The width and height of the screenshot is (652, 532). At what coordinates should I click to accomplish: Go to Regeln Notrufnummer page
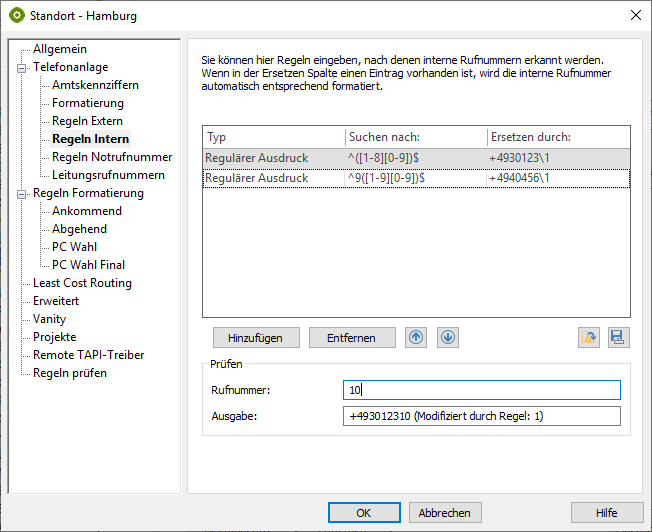112,157
